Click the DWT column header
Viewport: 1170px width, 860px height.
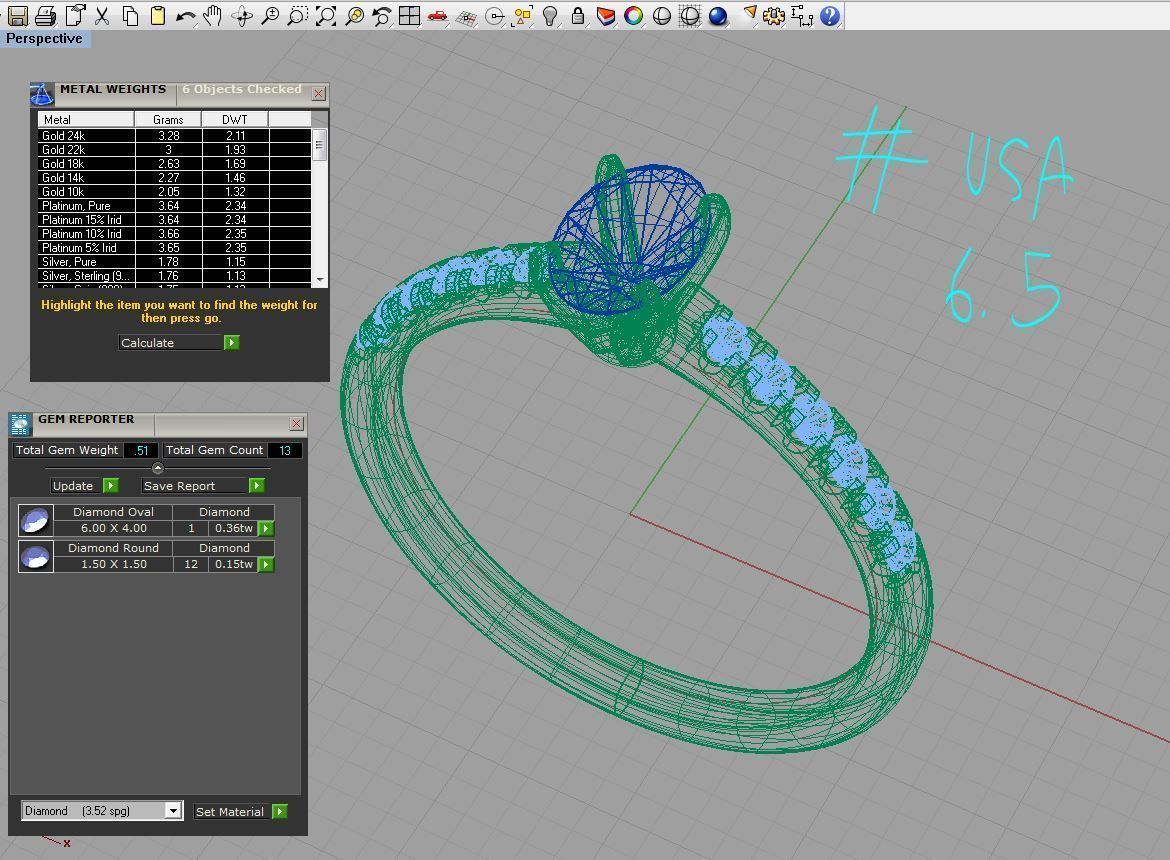coord(234,119)
